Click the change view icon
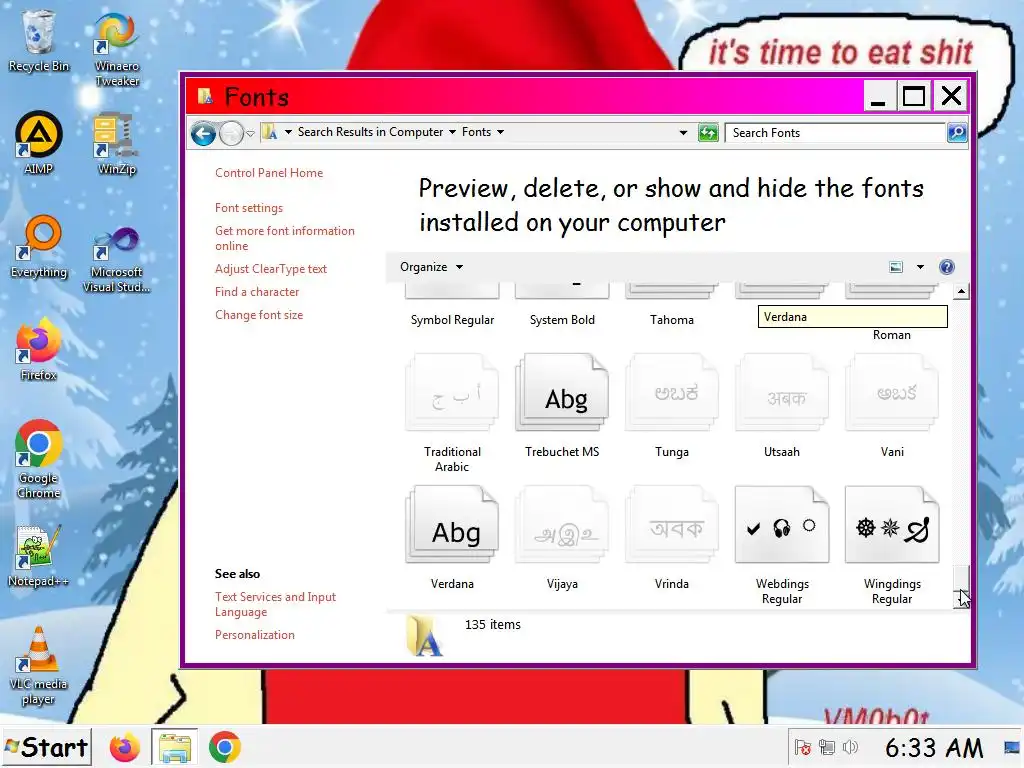This screenshot has width=1024, height=768. 896,266
